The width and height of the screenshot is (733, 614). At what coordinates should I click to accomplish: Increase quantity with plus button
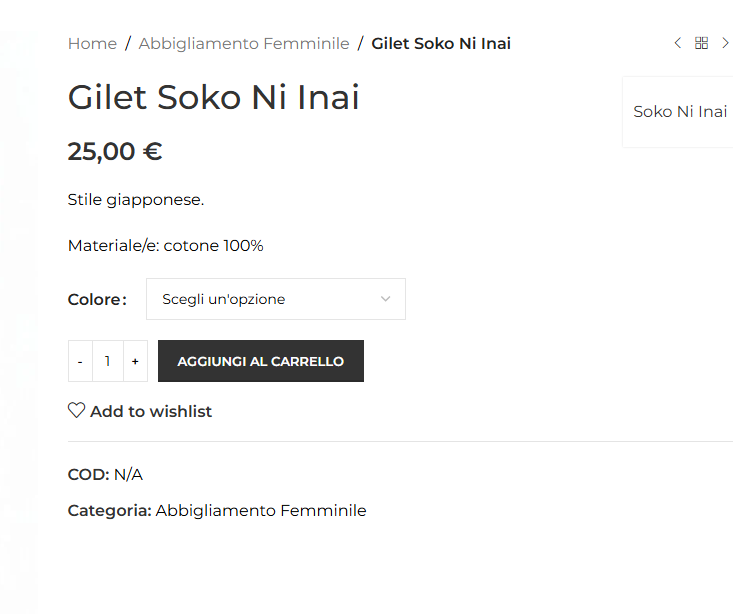tap(135, 361)
